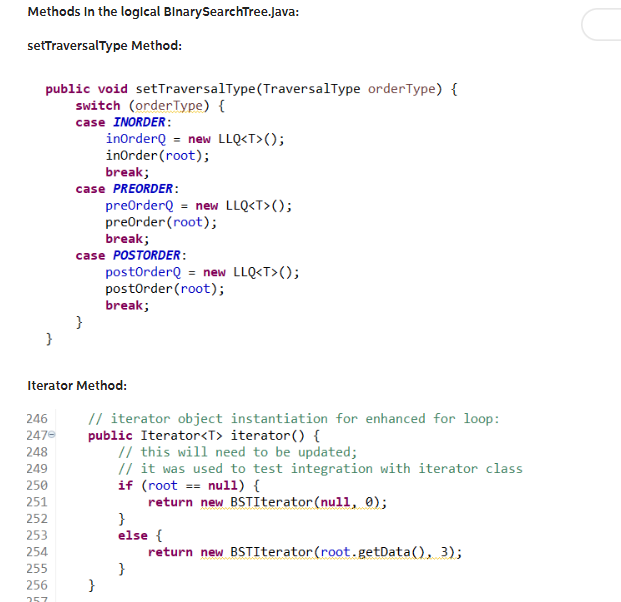Click 'inOrderQ = new LLQ<T>();' statement
This screenshot has width=621, height=602.
195,139
